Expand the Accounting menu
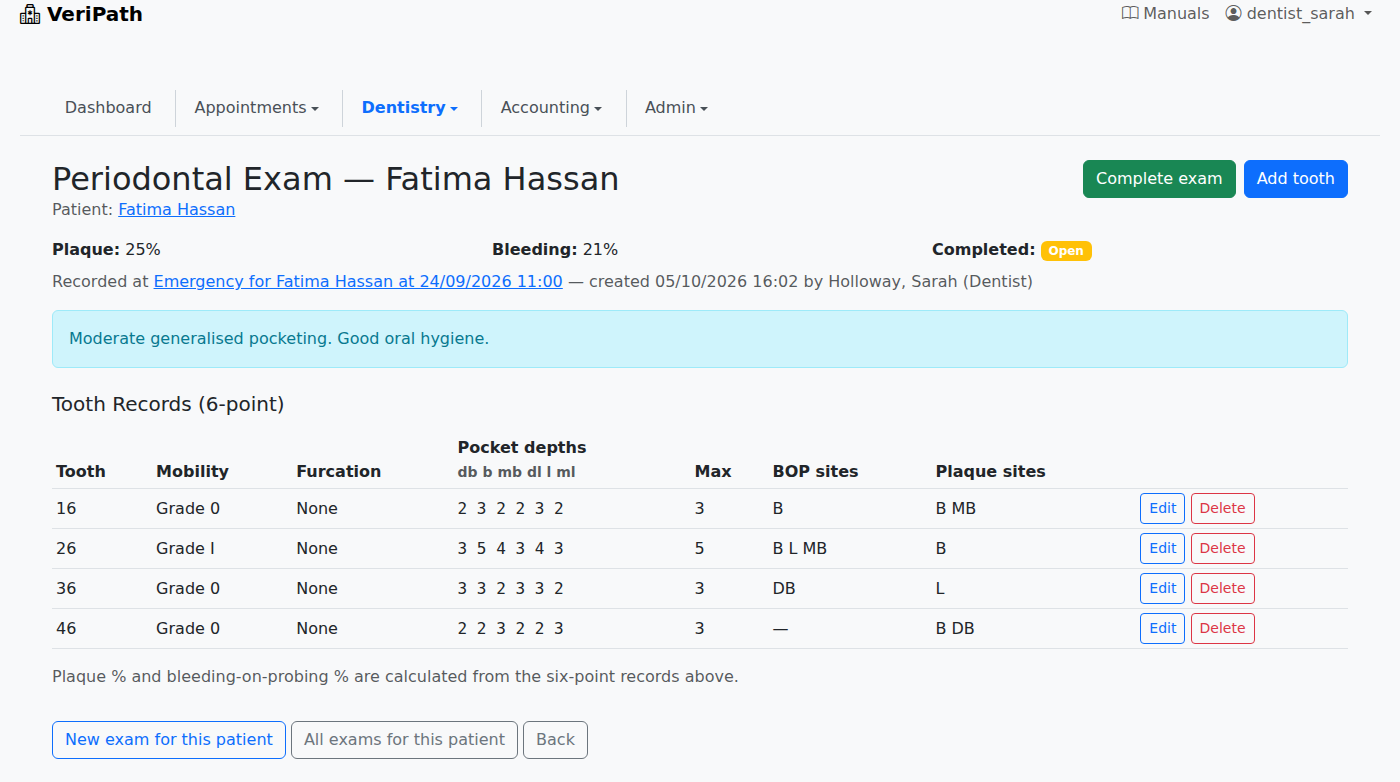The height and width of the screenshot is (782, 1400). point(551,108)
